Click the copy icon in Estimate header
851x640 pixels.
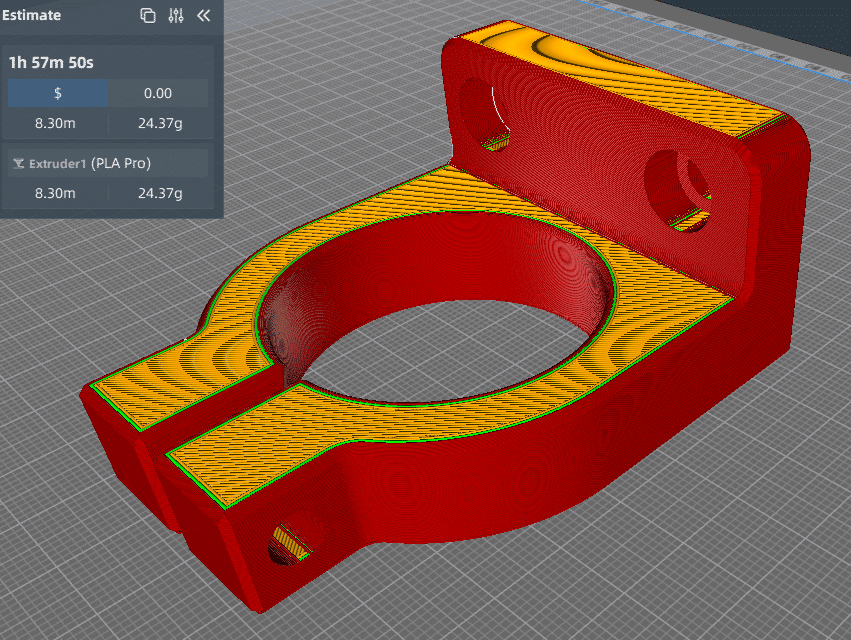tap(148, 15)
